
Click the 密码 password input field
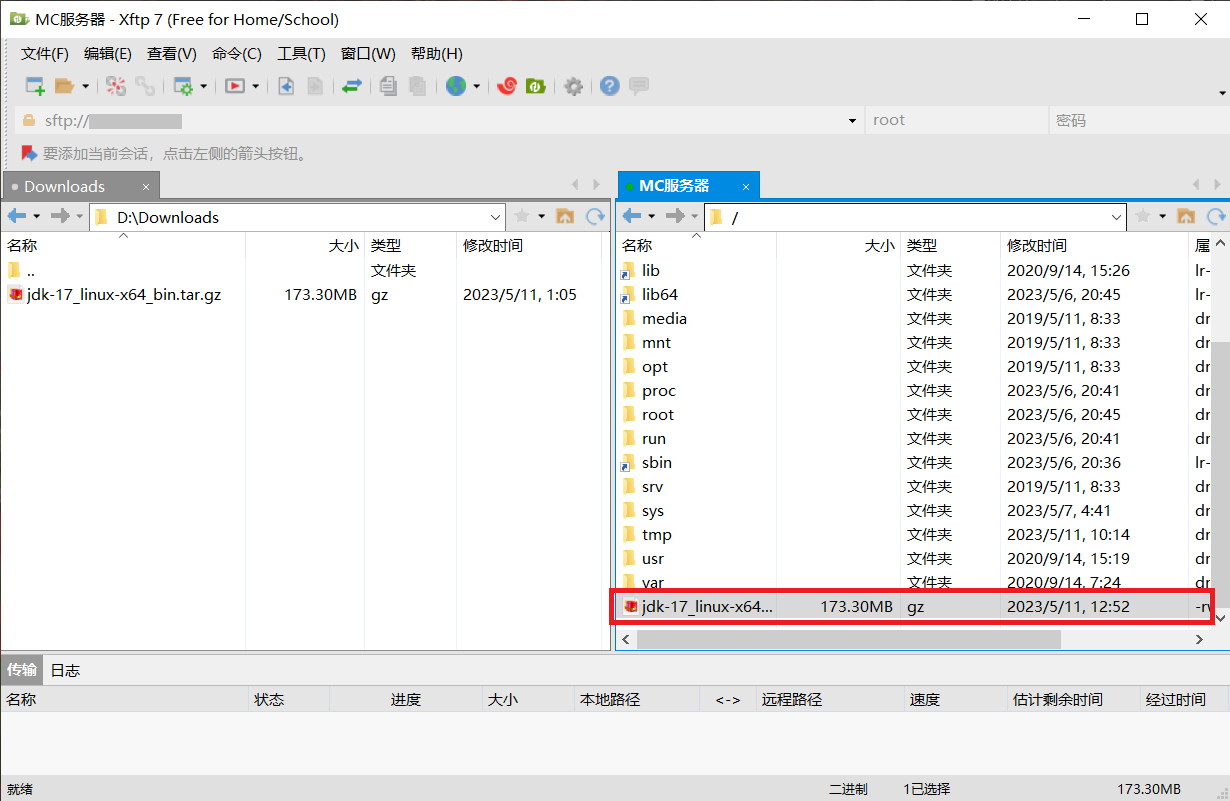[1135, 120]
